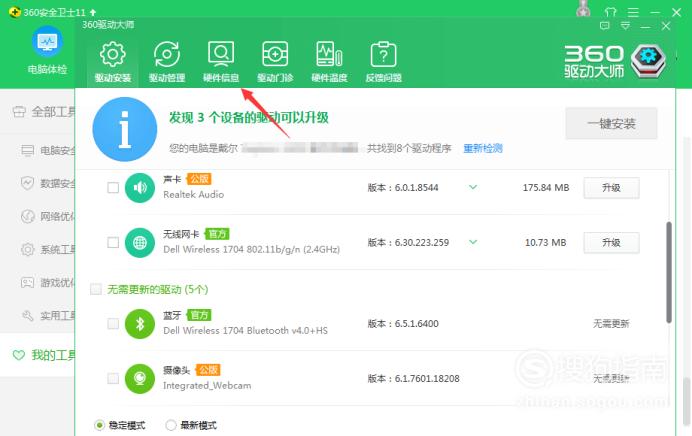This screenshot has height=436, width=692.
Task: Click 无需更新 in the 蓝牙 row
Action: pos(611,323)
